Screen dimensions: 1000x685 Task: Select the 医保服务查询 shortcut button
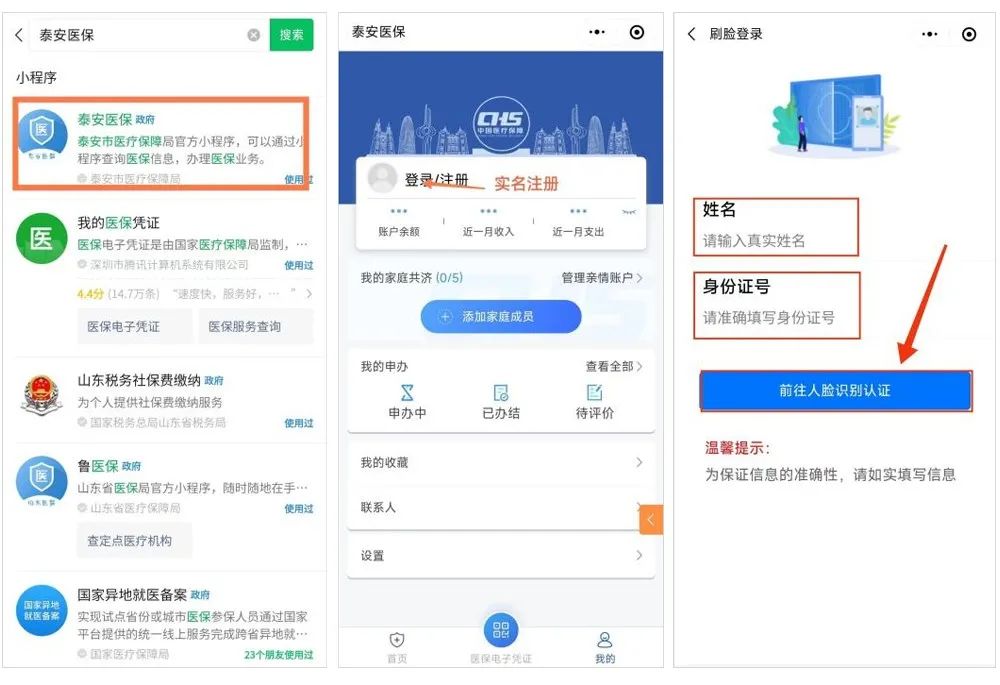[x=256, y=327]
